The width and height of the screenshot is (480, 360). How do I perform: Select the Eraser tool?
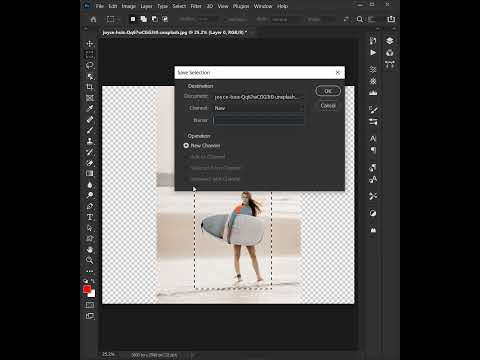click(90, 163)
